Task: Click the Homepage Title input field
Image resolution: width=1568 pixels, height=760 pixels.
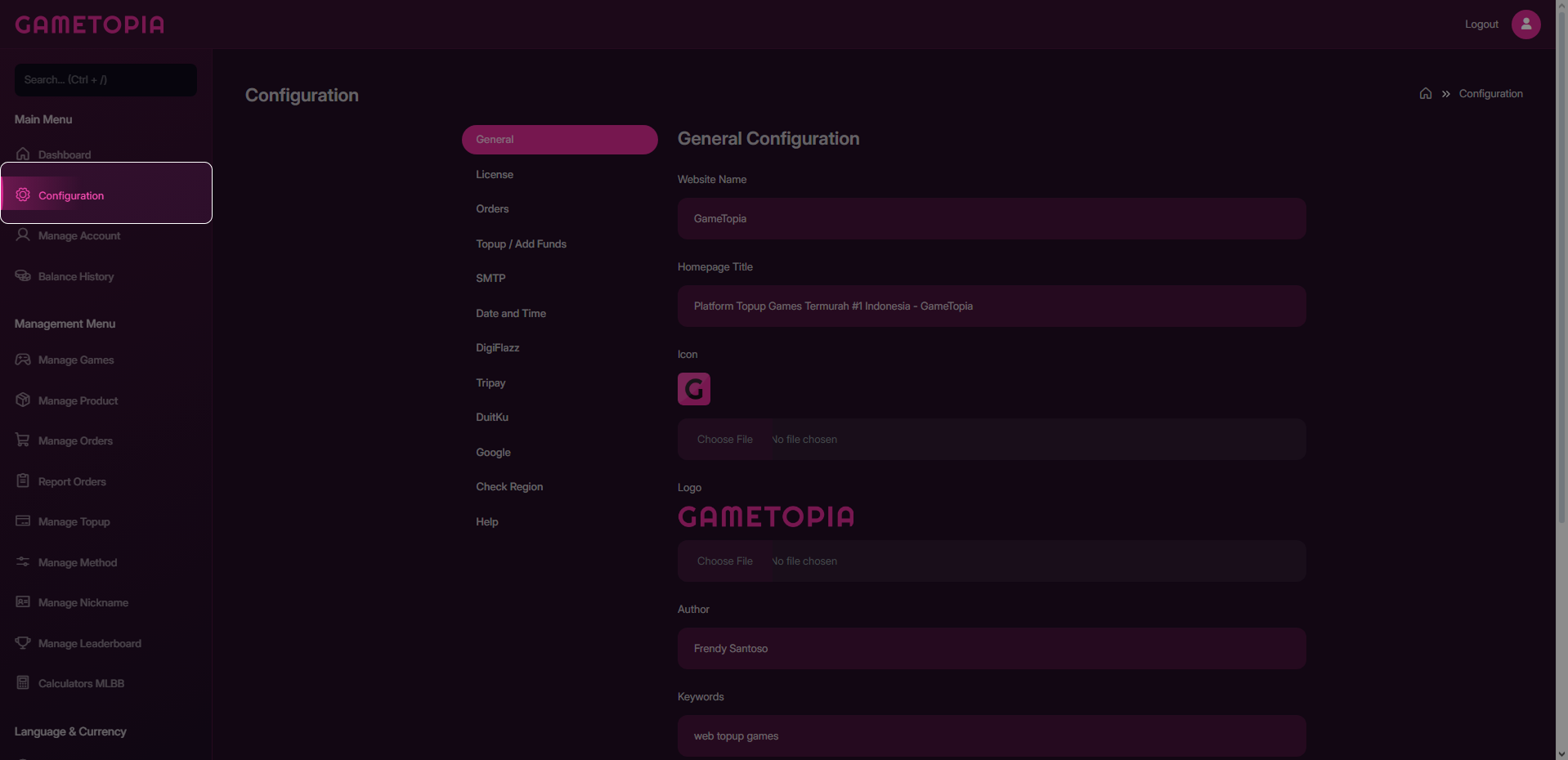Action: point(992,306)
